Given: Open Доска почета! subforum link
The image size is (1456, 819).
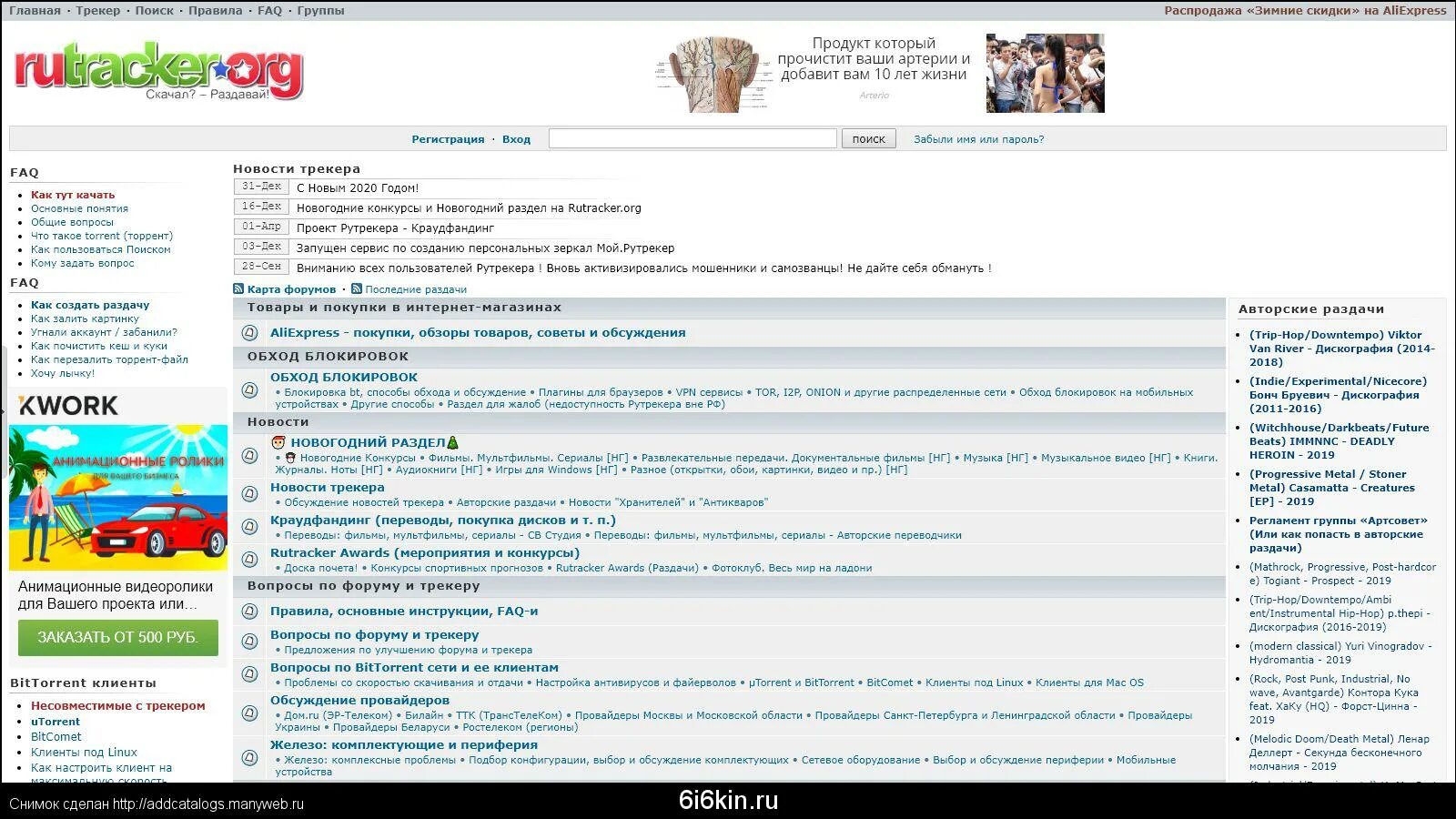Looking at the screenshot, I should [x=321, y=568].
